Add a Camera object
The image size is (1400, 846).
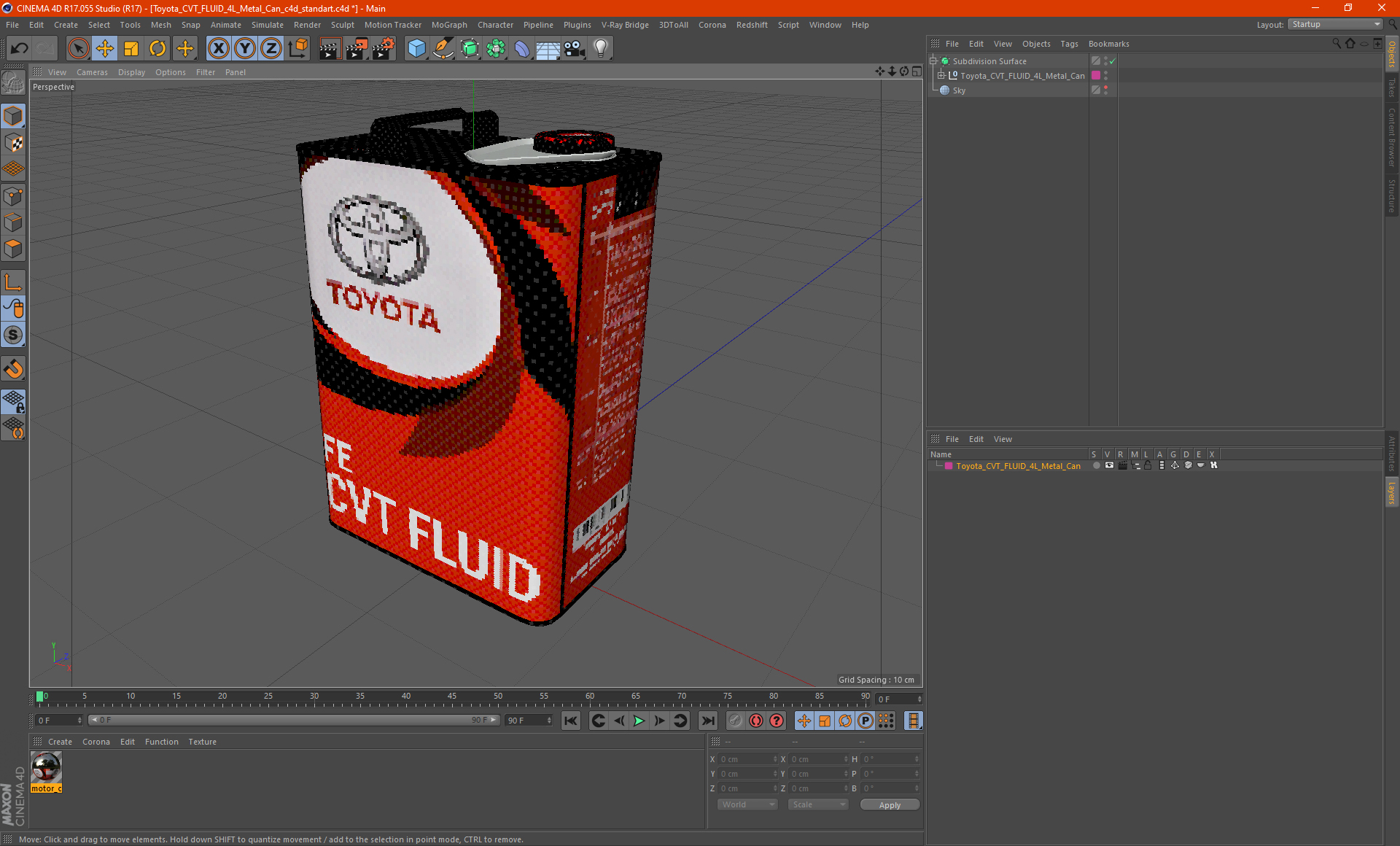pos(575,49)
